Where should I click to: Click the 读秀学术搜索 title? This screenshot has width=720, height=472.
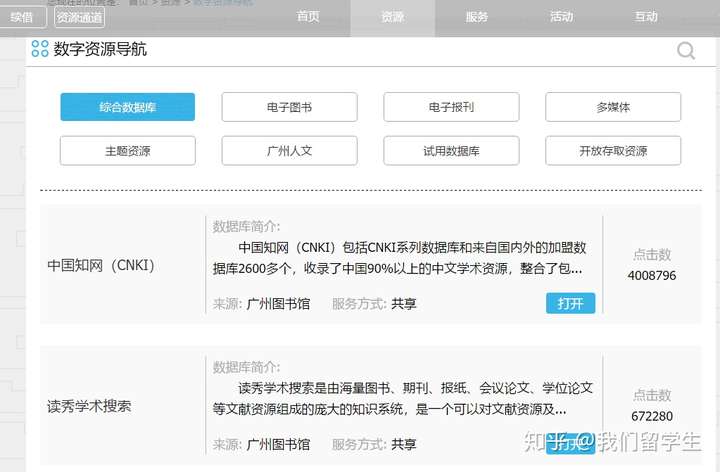click(89, 406)
